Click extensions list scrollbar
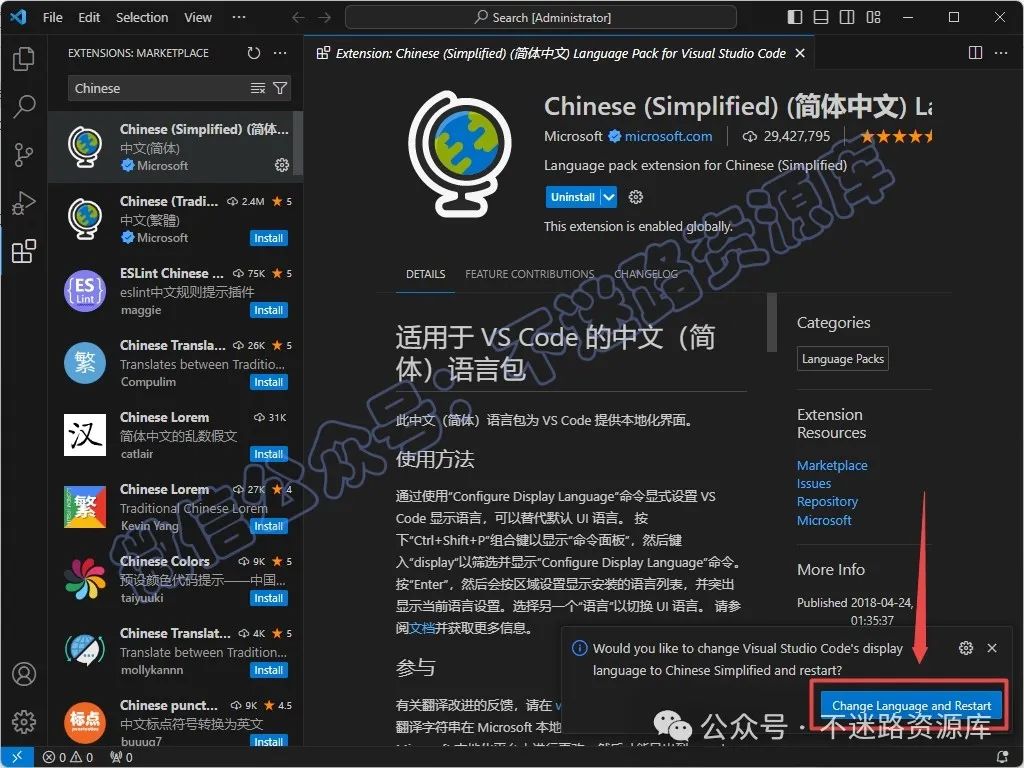This screenshot has height=768, width=1024. (298, 144)
